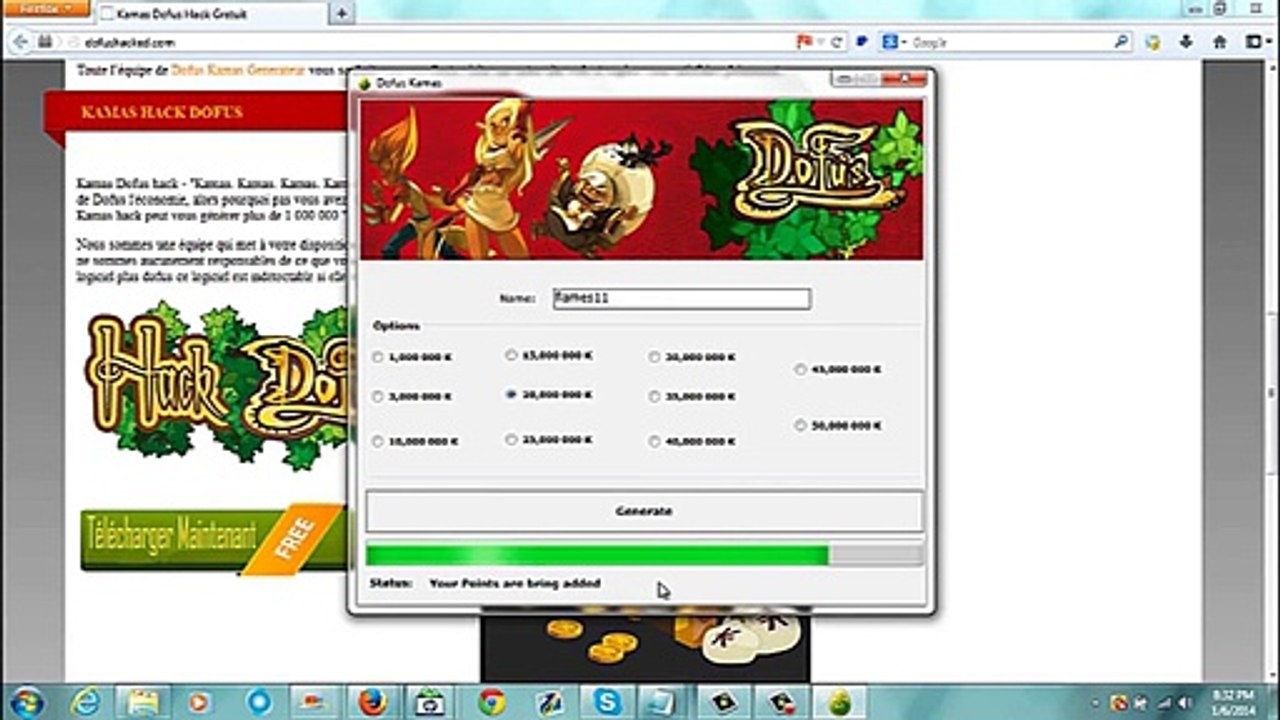Open the search engine dropdown
Viewport: 1280px width, 720px height.
click(893, 42)
